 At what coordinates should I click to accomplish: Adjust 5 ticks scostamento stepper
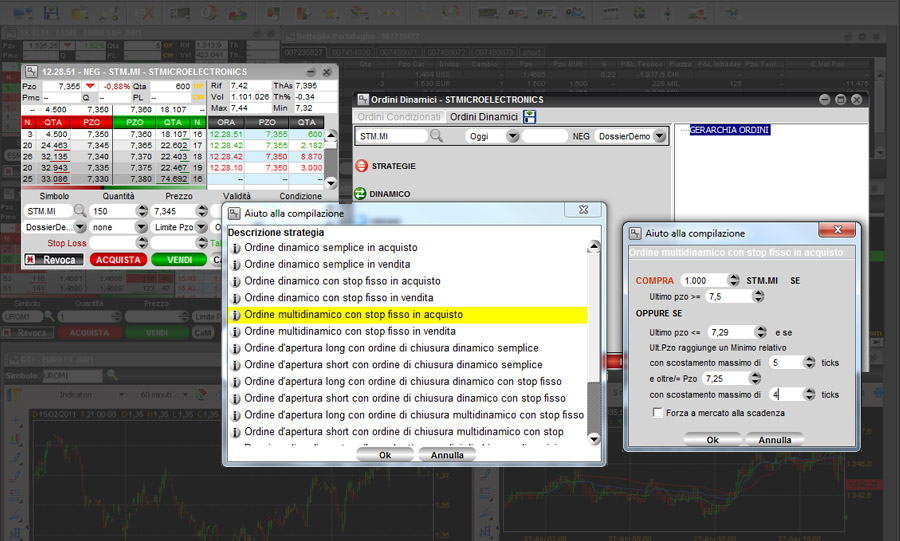pos(809,363)
